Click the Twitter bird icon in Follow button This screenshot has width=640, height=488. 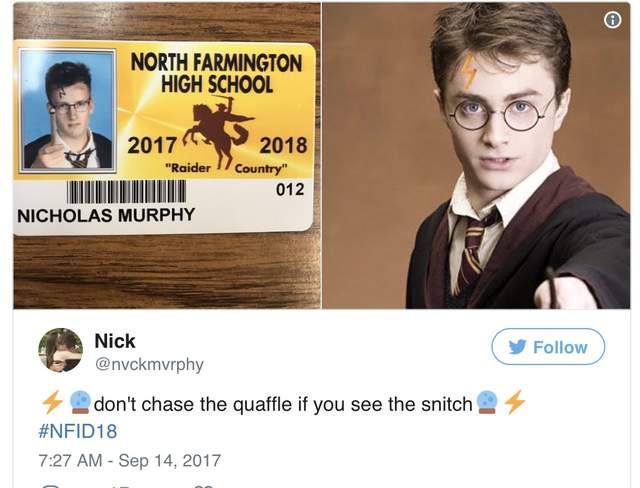518,347
